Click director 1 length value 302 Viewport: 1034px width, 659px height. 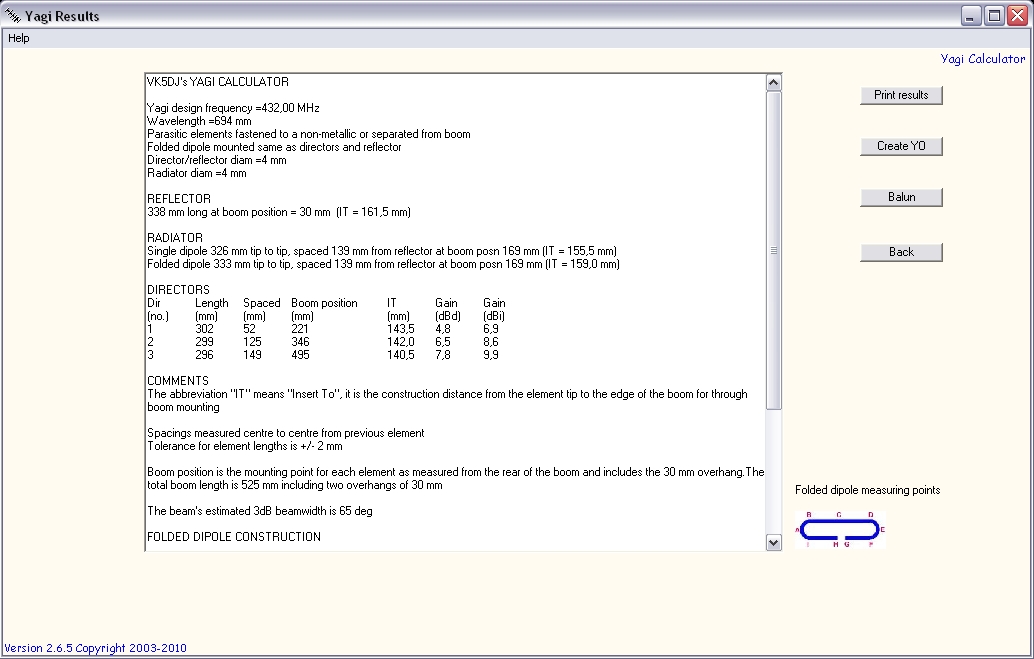point(204,329)
